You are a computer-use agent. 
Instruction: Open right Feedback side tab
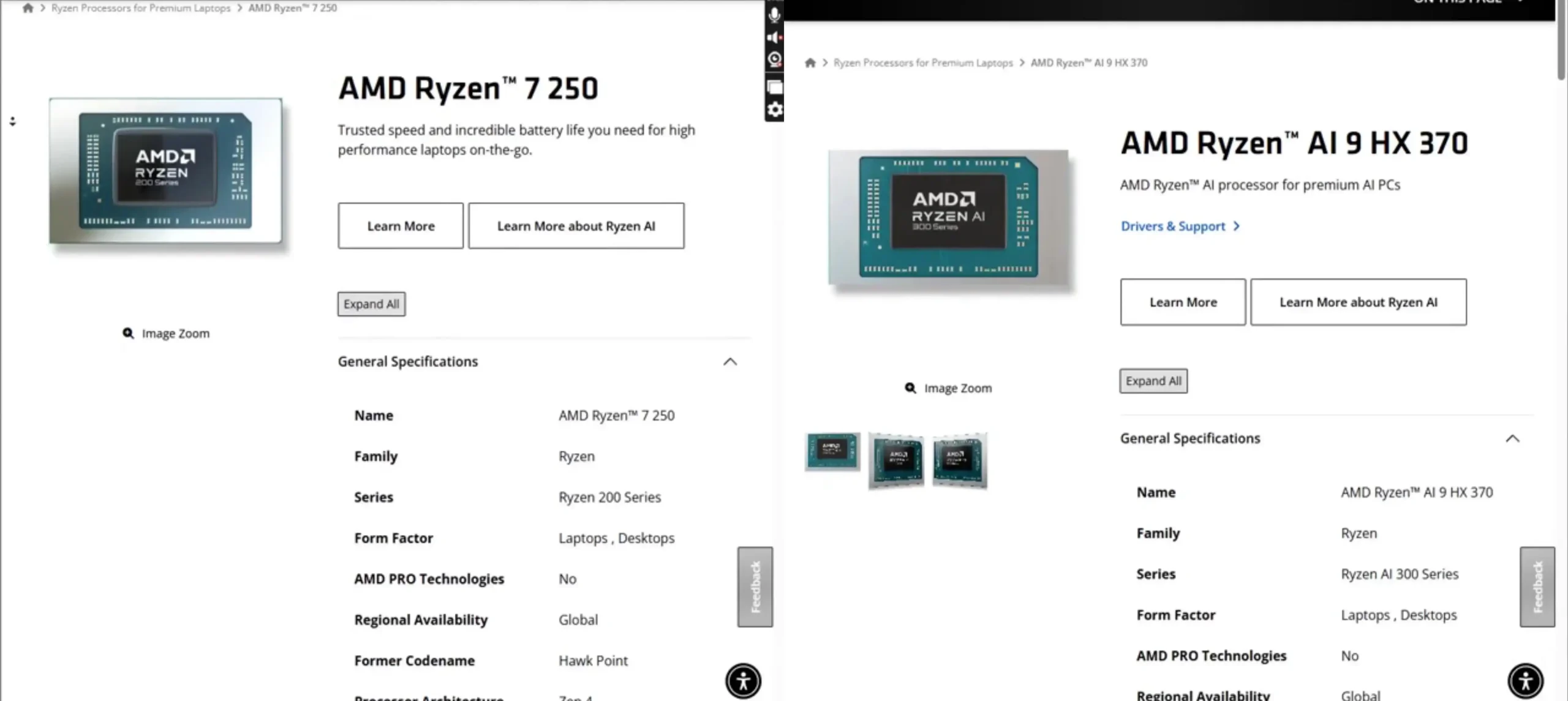point(1537,587)
